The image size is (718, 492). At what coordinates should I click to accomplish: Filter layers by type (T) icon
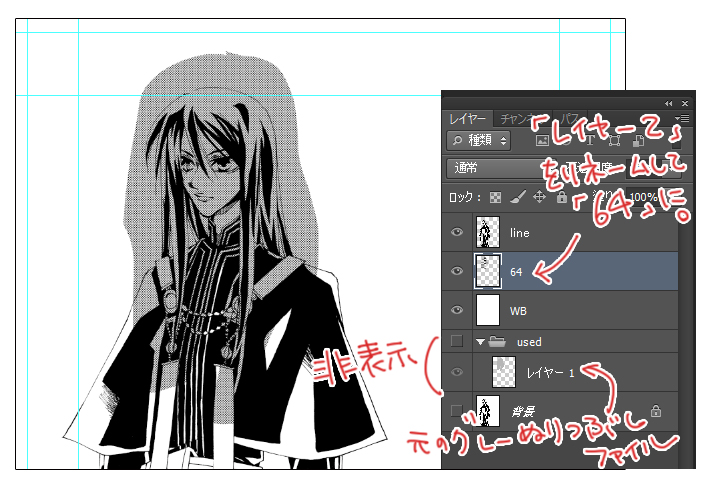point(590,141)
